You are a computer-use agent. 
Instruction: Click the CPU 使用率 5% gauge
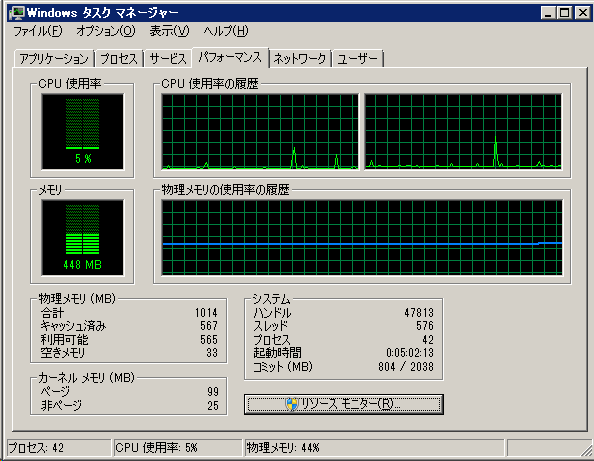83,131
